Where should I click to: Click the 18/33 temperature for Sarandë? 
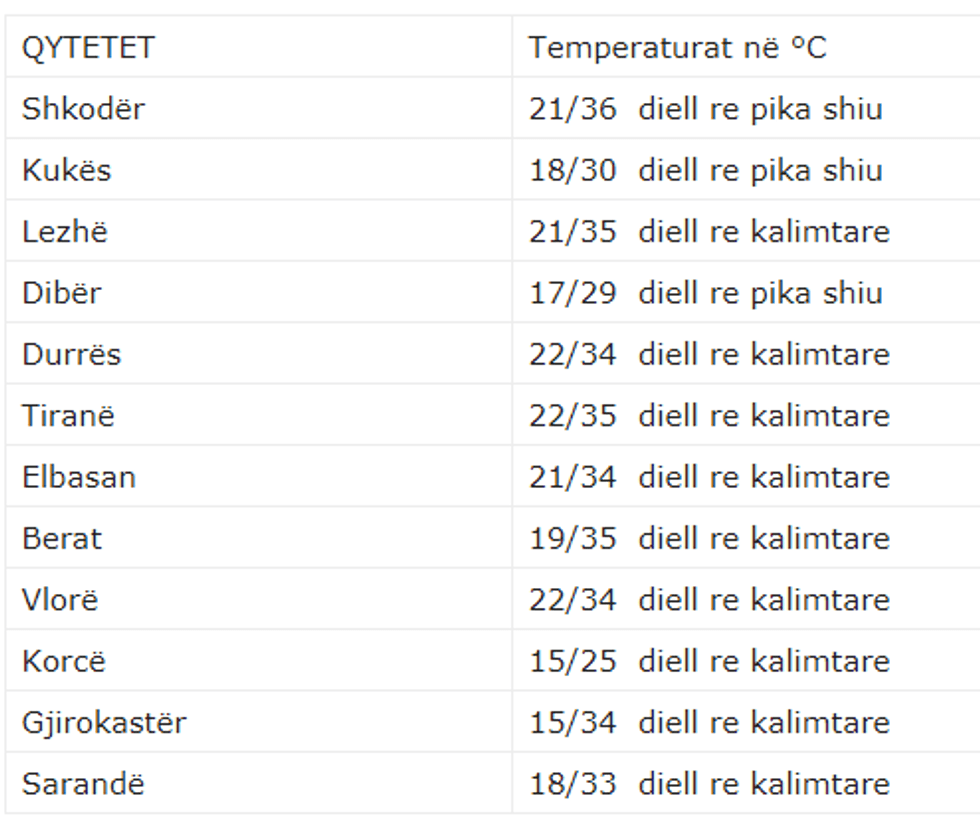pyautogui.click(x=573, y=785)
